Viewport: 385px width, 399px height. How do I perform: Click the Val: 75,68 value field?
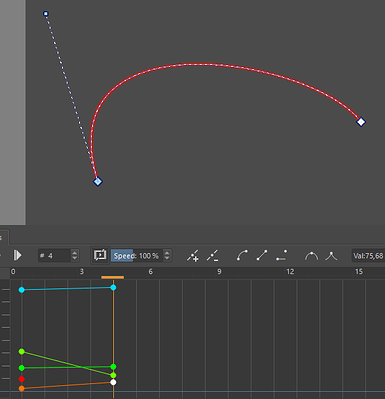368,256
